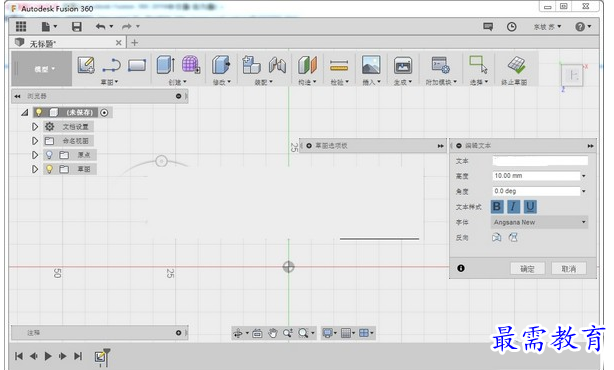The image size is (614, 370).
Task: Open the job status clock icon
Action: tap(511, 27)
